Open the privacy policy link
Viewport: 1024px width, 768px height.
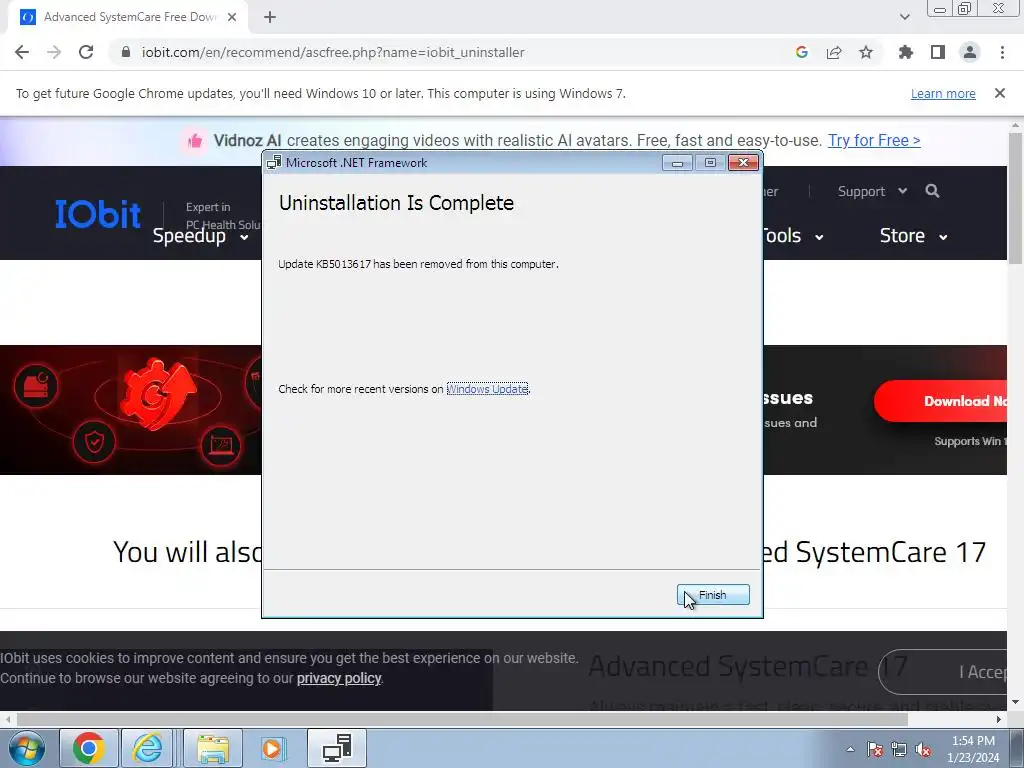tap(339, 679)
